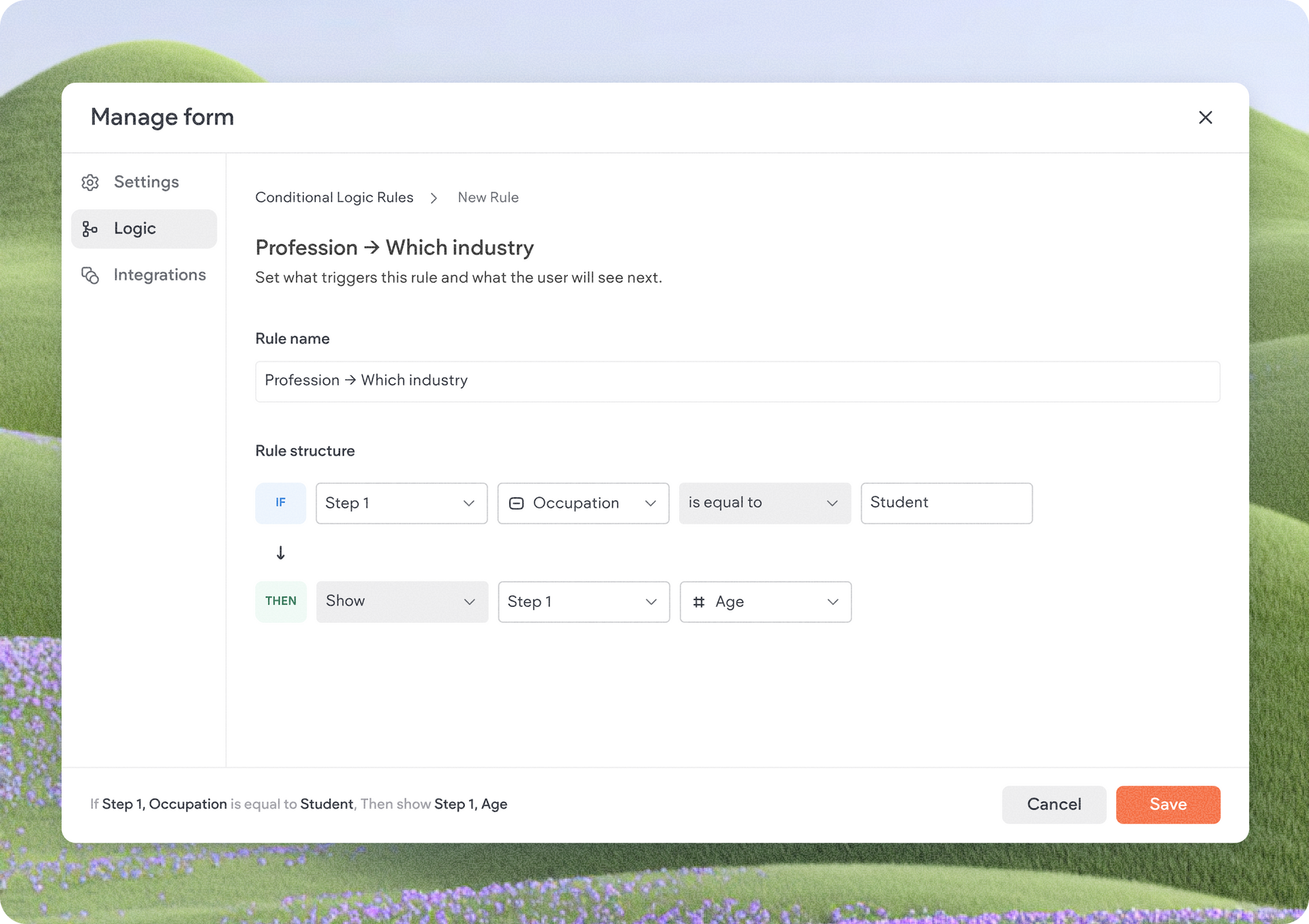The height and width of the screenshot is (924, 1309).
Task: Save the new rule
Action: click(1168, 805)
